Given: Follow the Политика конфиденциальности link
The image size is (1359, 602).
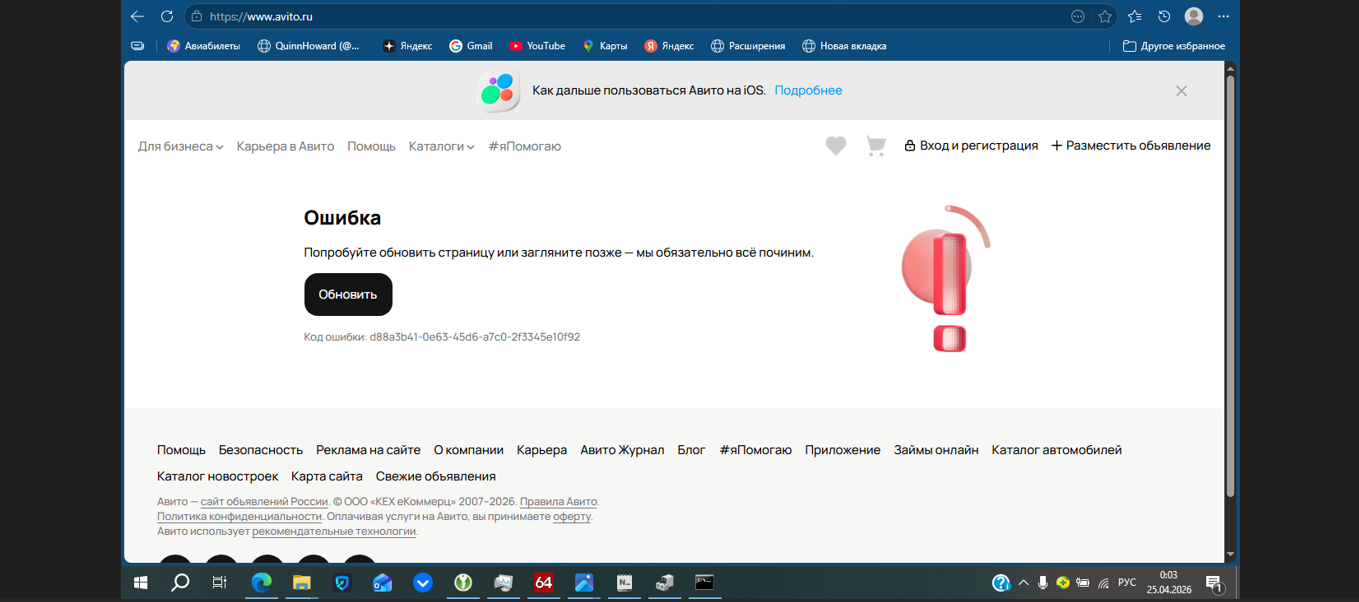Looking at the screenshot, I should [239, 517].
